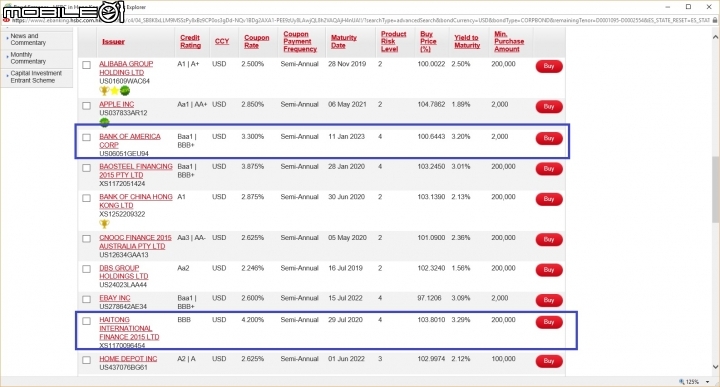Image resolution: width=720 pixels, height=387 pixels.
Task: Open Haitong International Finance 2015 link
Action: tap(129, 328)
